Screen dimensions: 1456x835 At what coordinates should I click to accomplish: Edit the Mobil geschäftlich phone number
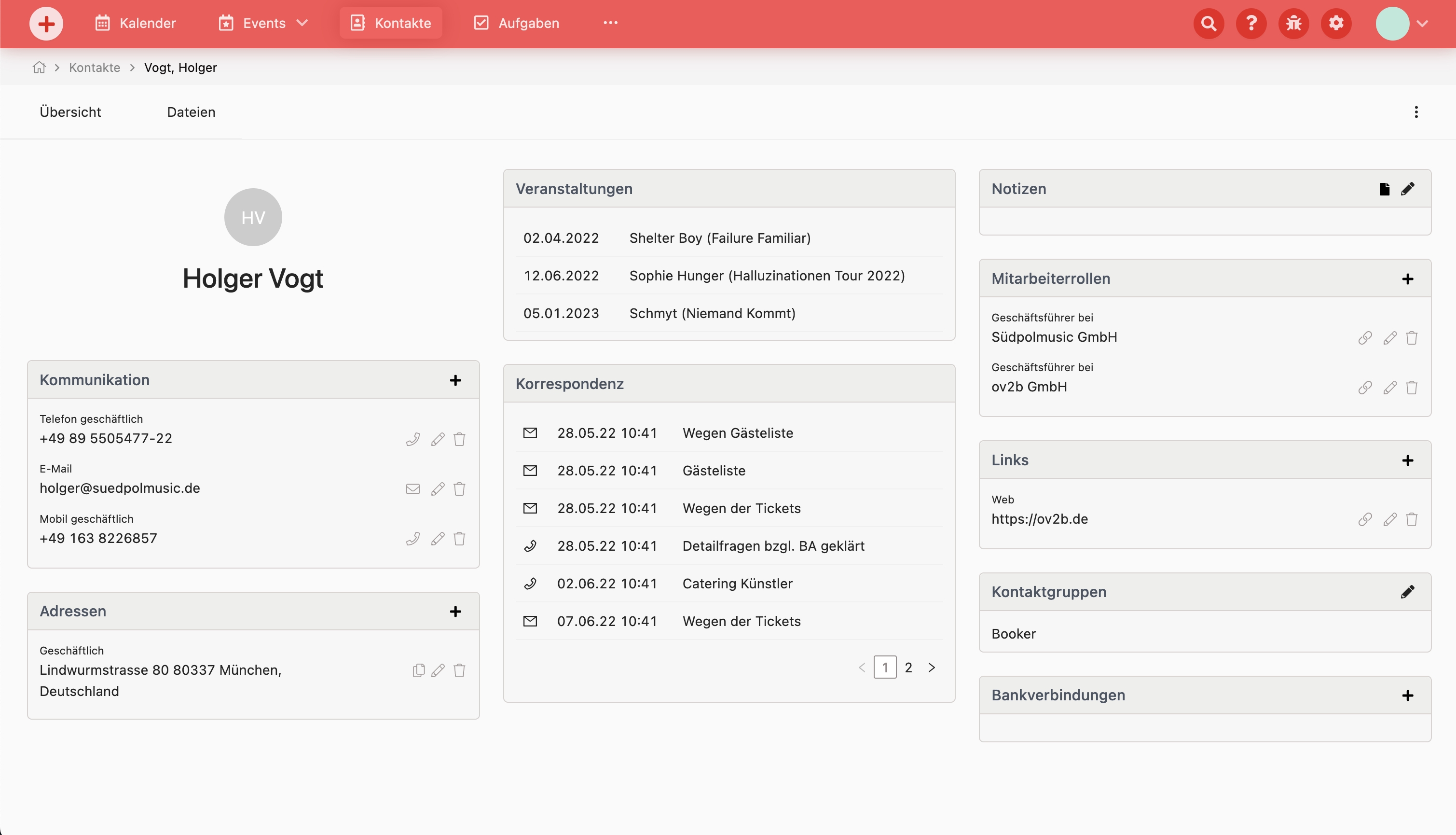(x=438, y=539)
